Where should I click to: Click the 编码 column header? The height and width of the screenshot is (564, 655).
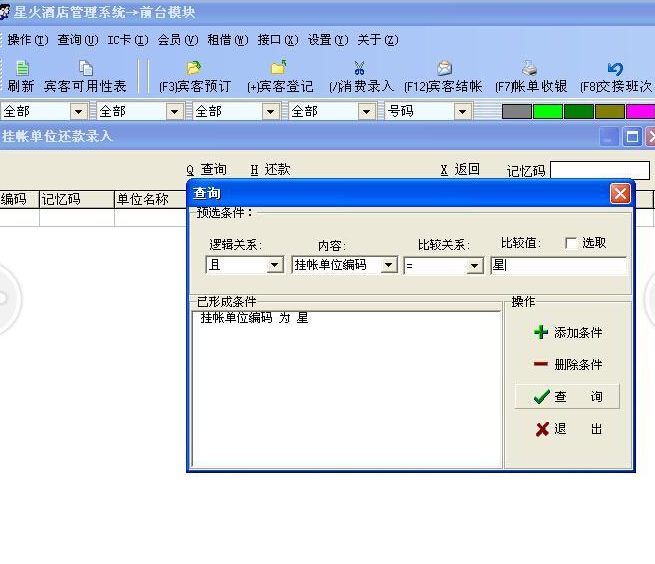[x=19, y=199]
